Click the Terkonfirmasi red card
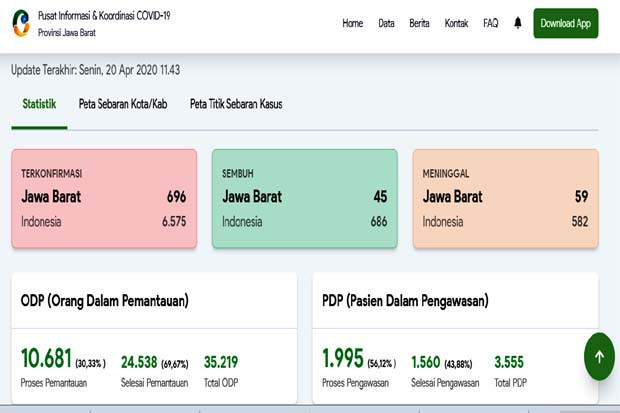The height and width of the screenshot is (413, 620). point(104,199)
